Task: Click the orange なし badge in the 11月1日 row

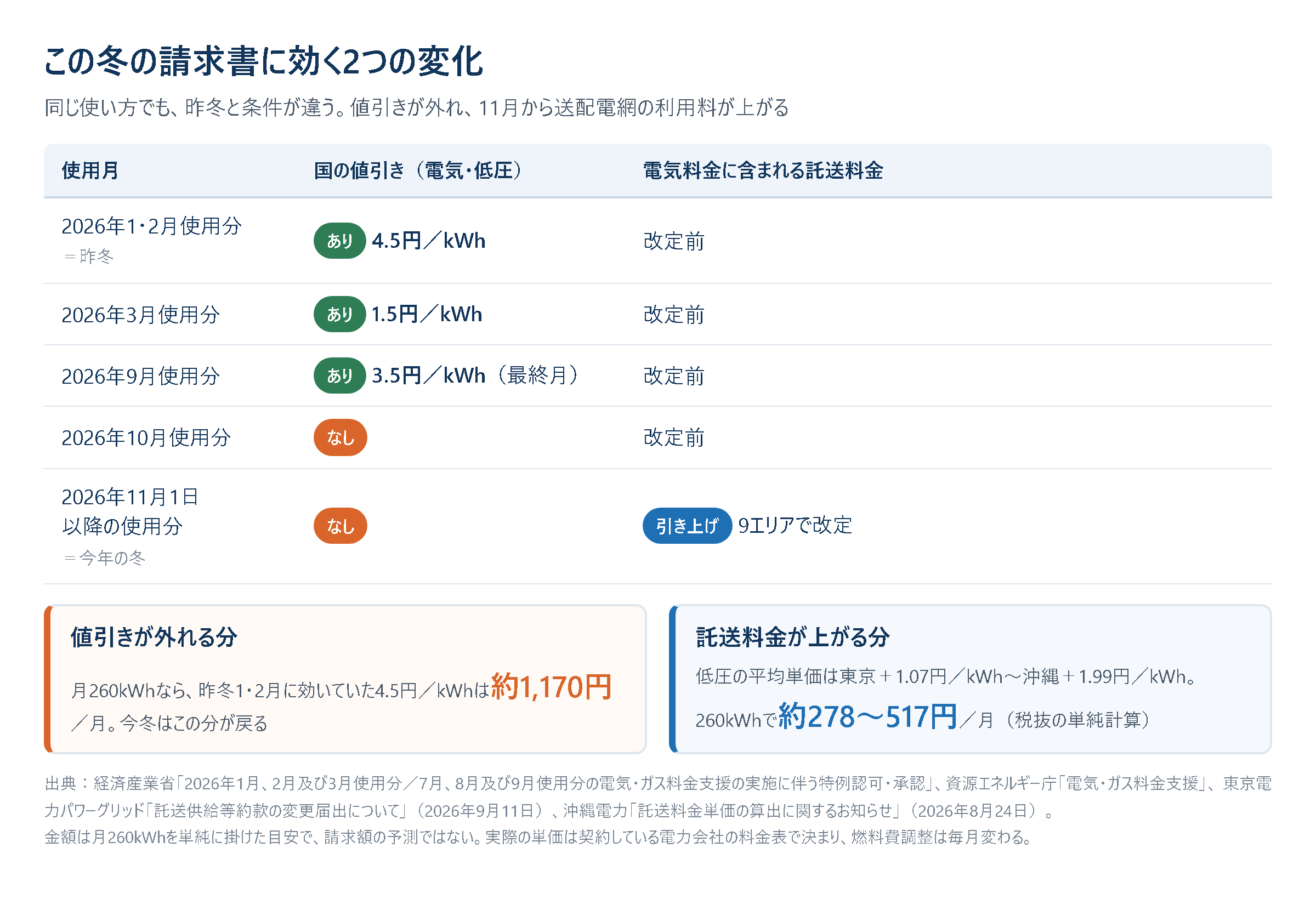Action: 341,526
